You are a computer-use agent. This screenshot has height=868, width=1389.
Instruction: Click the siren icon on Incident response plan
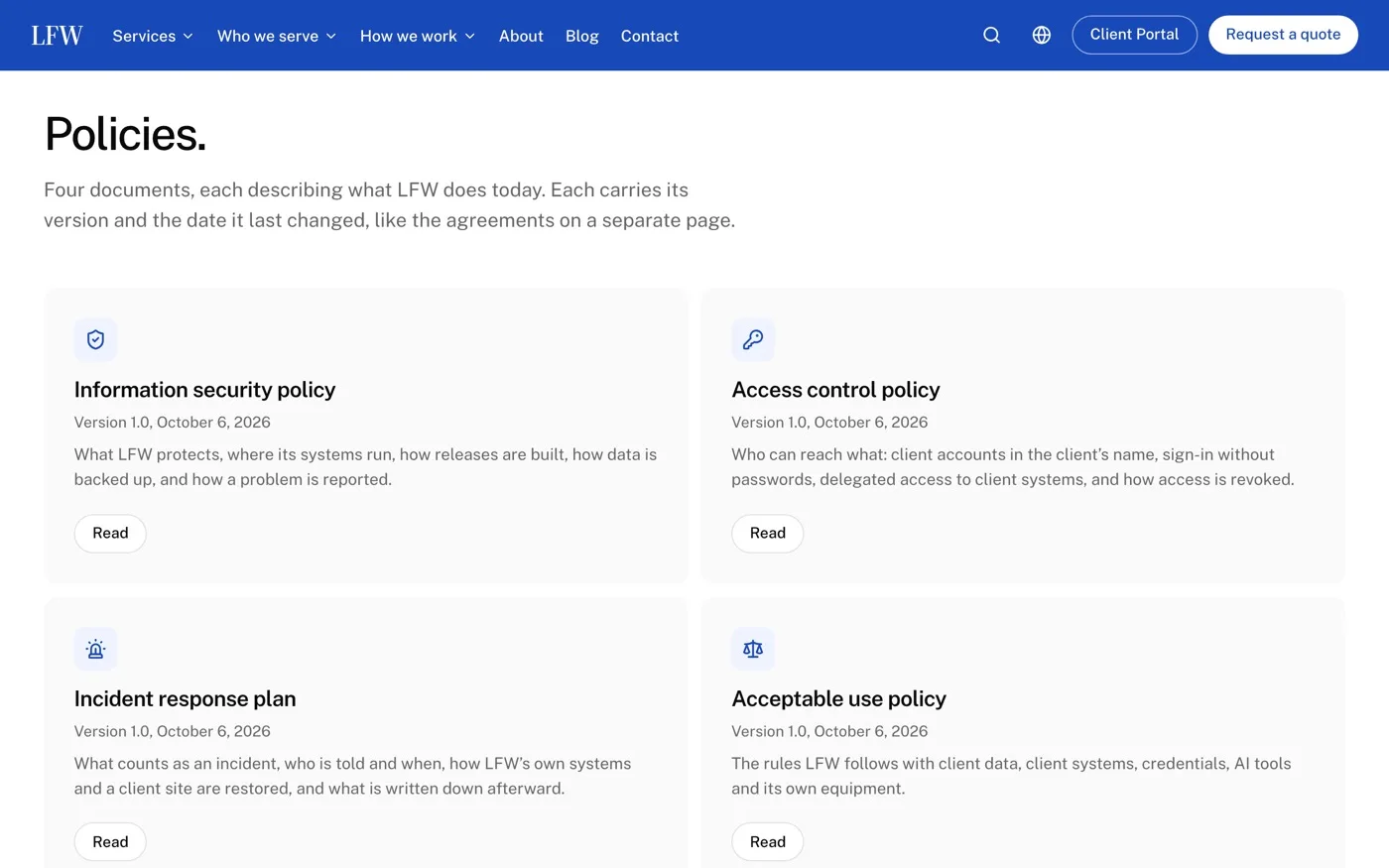(x=95, y=649)
